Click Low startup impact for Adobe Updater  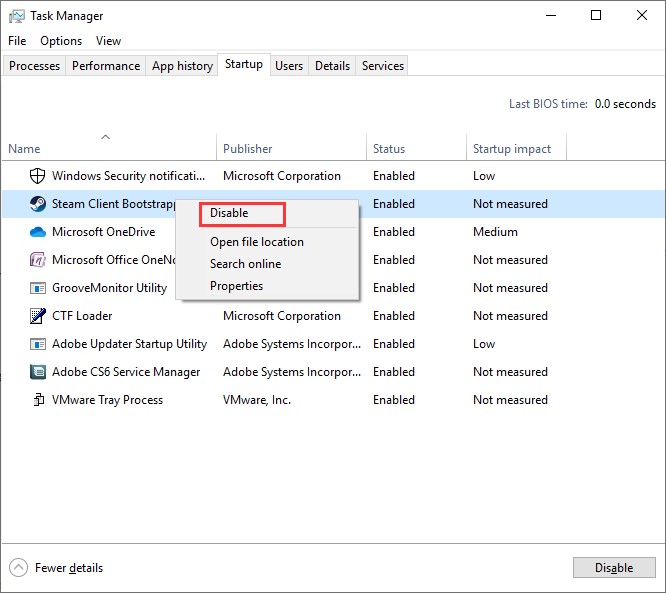[484, 344]
